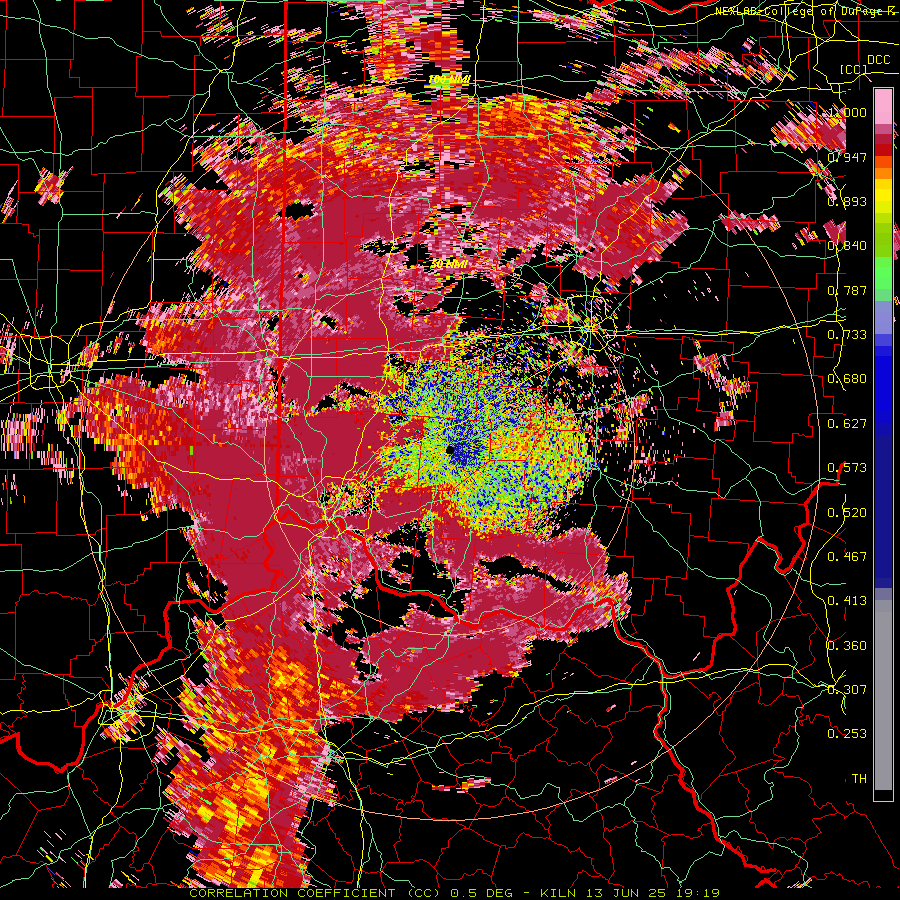The height and width of the screenshot is (900, 900).
Task: Click the 50 NMI range ring label
Action: (x=449, y=264)
